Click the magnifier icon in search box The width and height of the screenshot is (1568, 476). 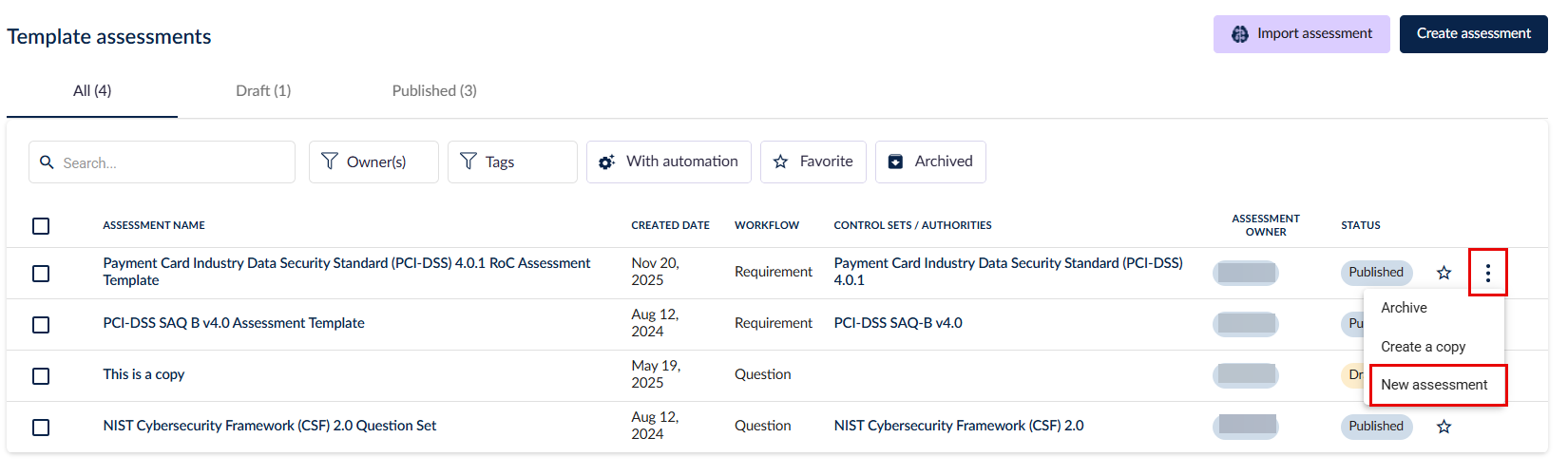[x=47, y=162]
